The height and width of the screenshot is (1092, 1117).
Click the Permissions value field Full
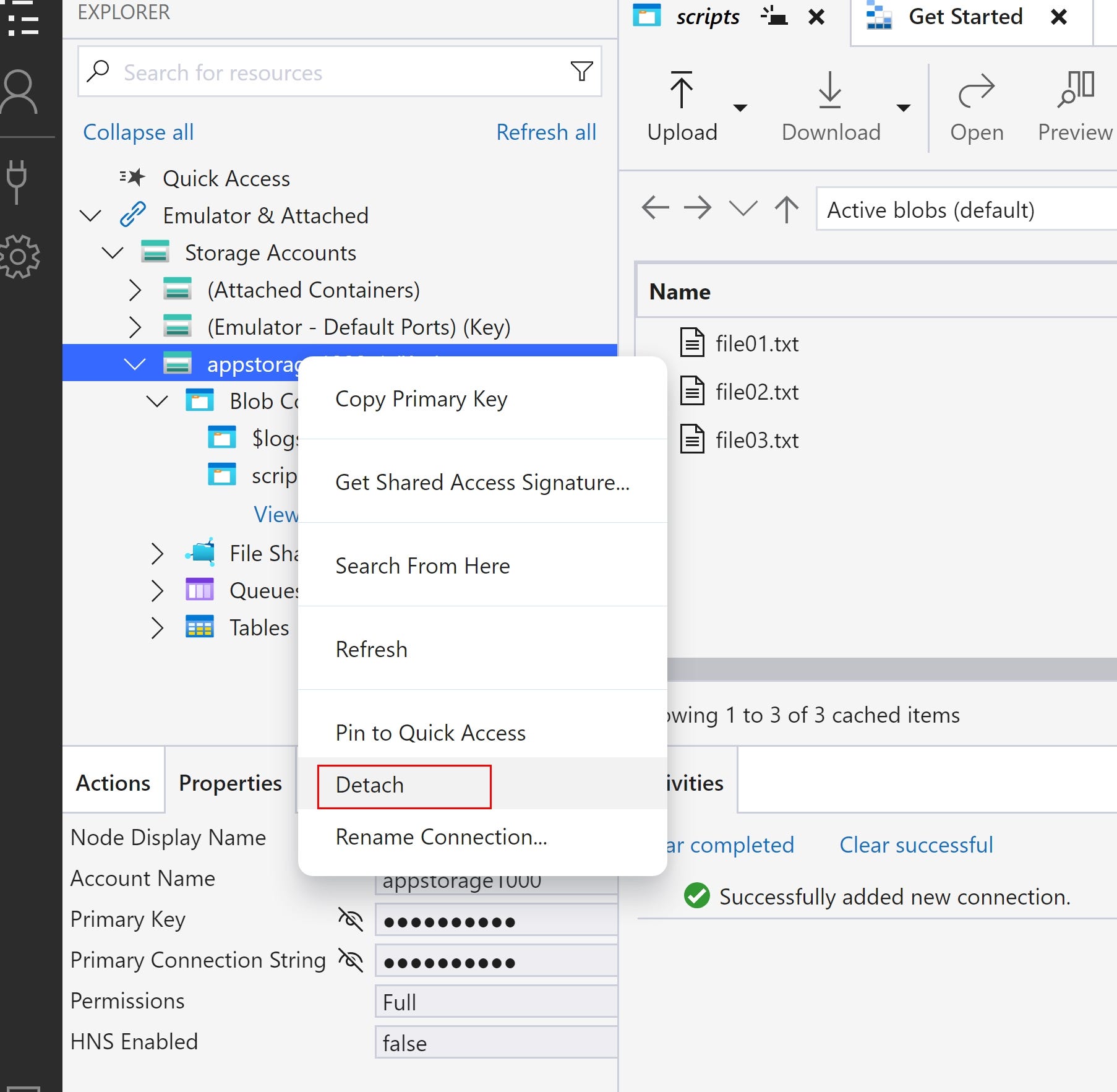click(496, 1002)
